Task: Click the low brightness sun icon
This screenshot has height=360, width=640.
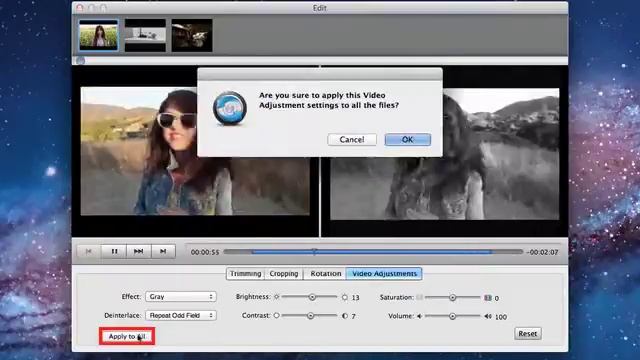Action: click(276, 297)
